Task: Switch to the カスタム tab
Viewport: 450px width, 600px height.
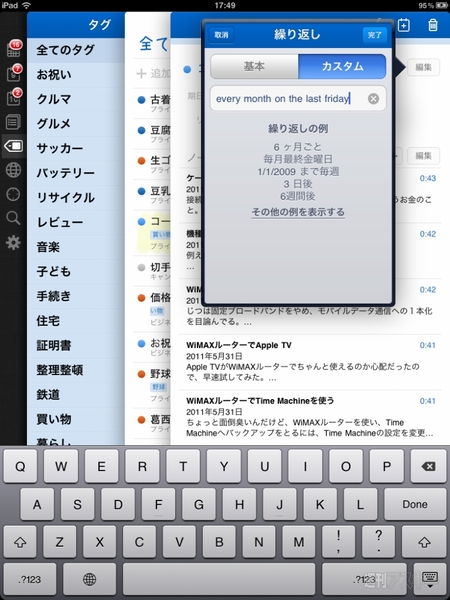Action: pos(342,66)
